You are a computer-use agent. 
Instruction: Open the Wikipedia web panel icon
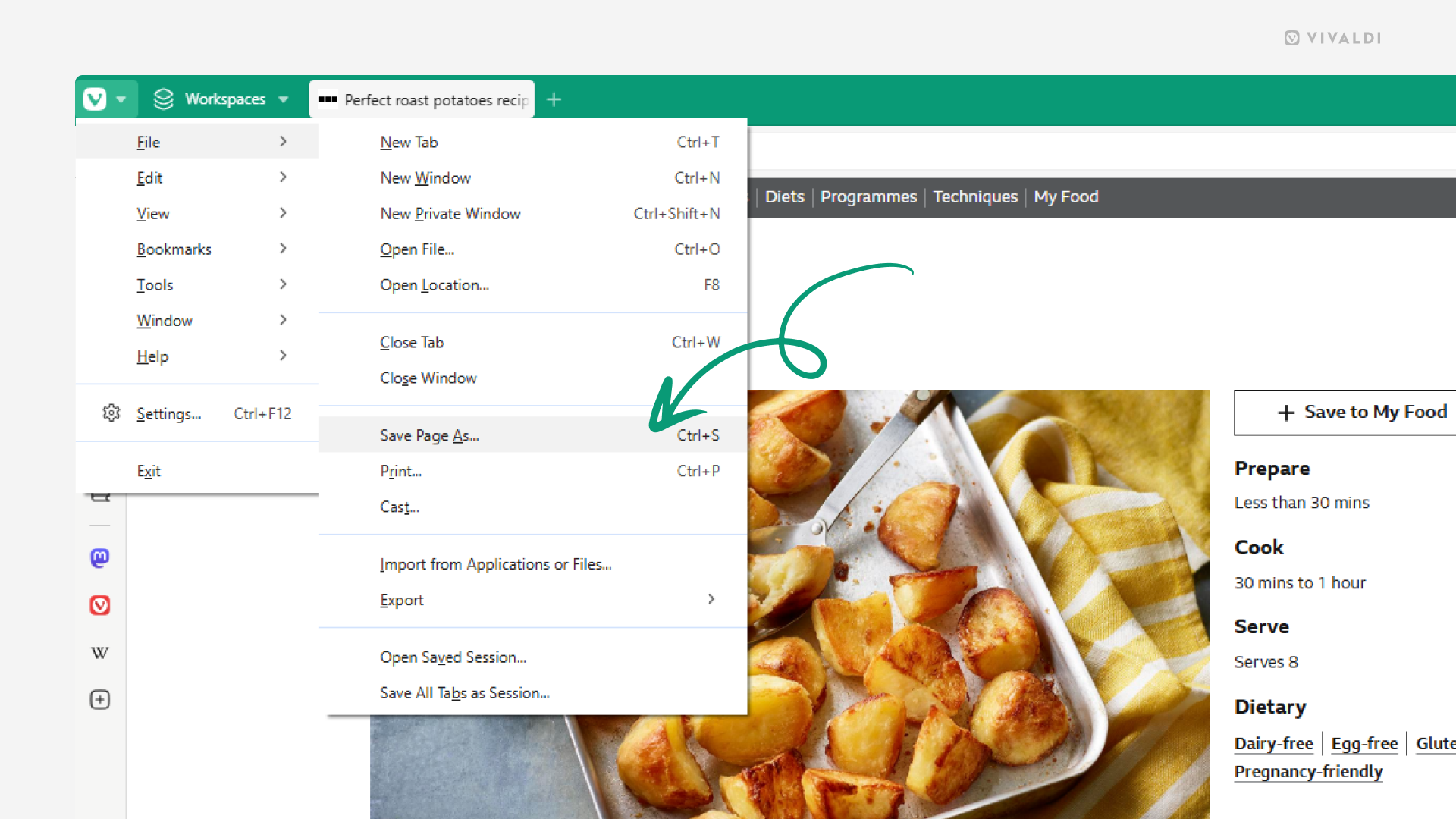(100, 653)
